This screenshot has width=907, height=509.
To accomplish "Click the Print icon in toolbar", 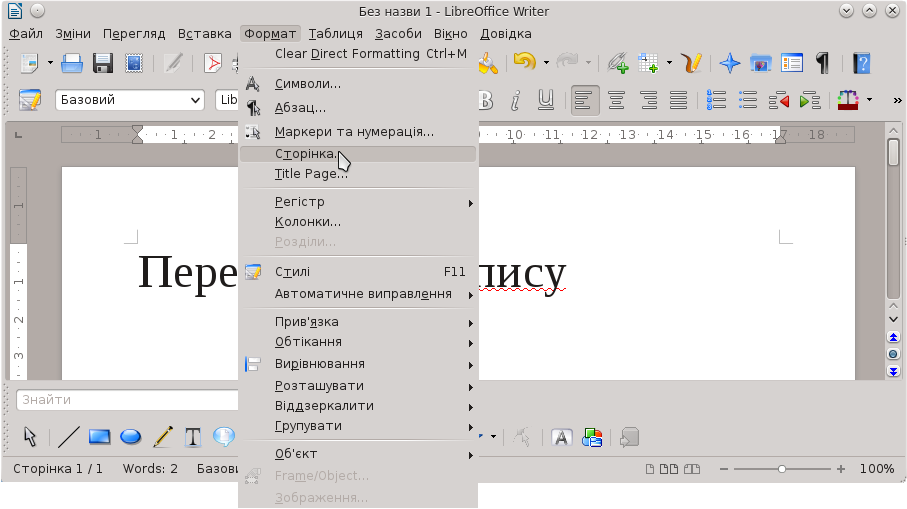I will [72, 64].
